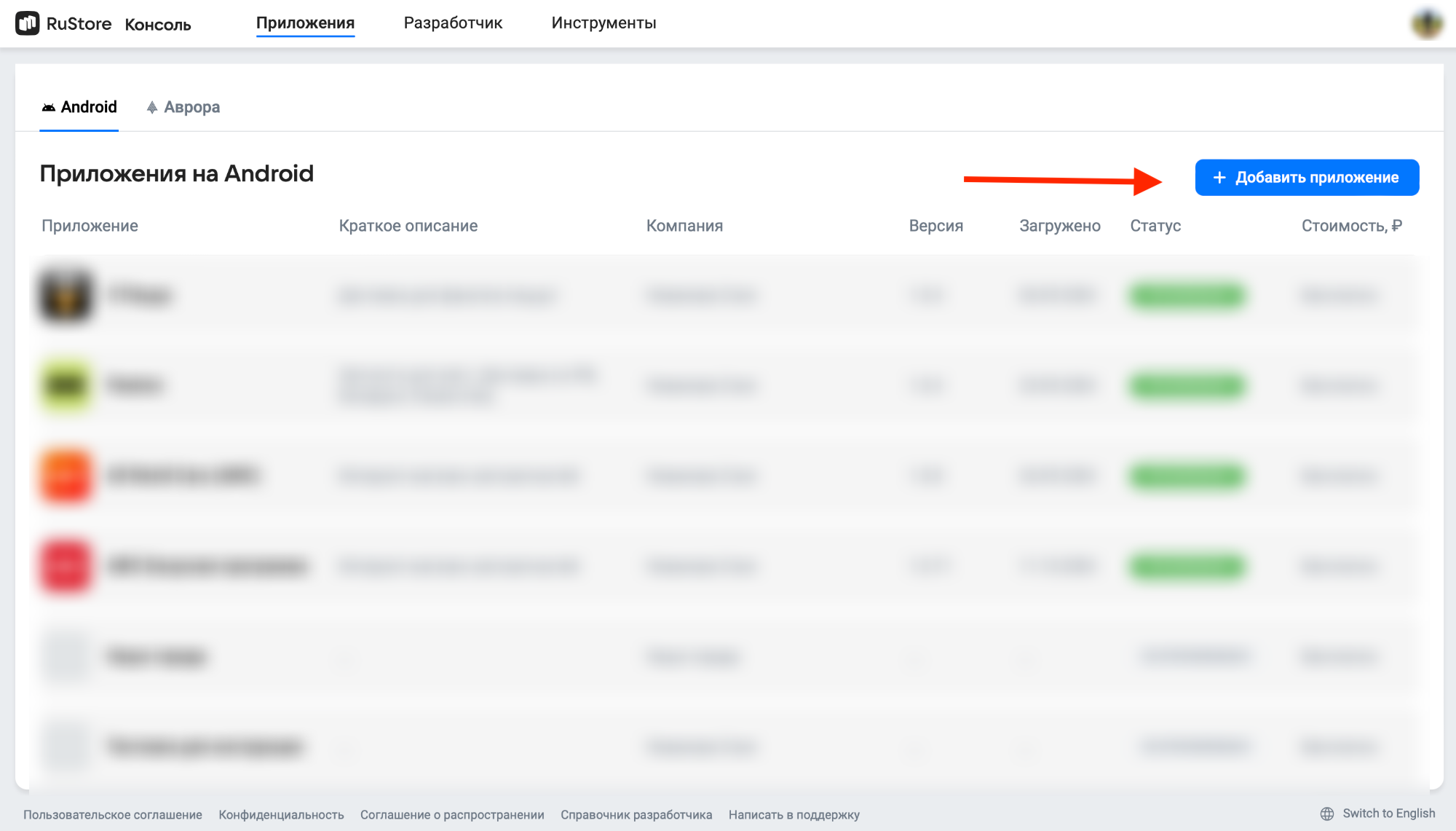This screenshot has height=831, width=1456.
Task: Open the Разработчик menu item
Action: 453,23
